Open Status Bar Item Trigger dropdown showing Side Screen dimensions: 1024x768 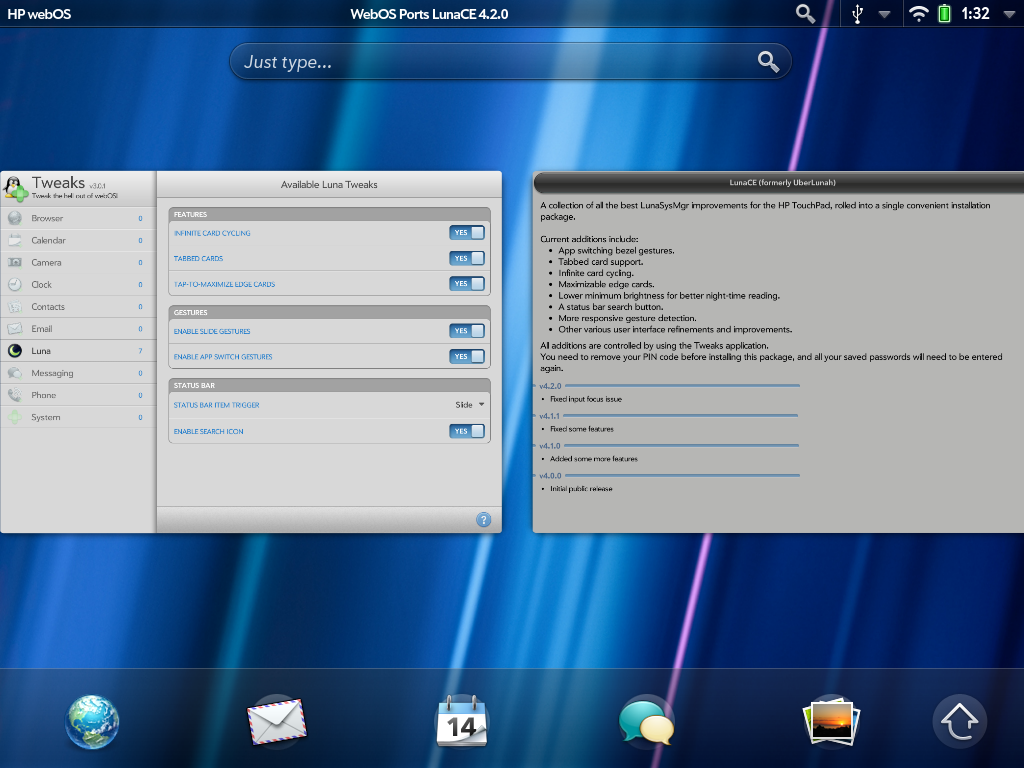[470, 405]
